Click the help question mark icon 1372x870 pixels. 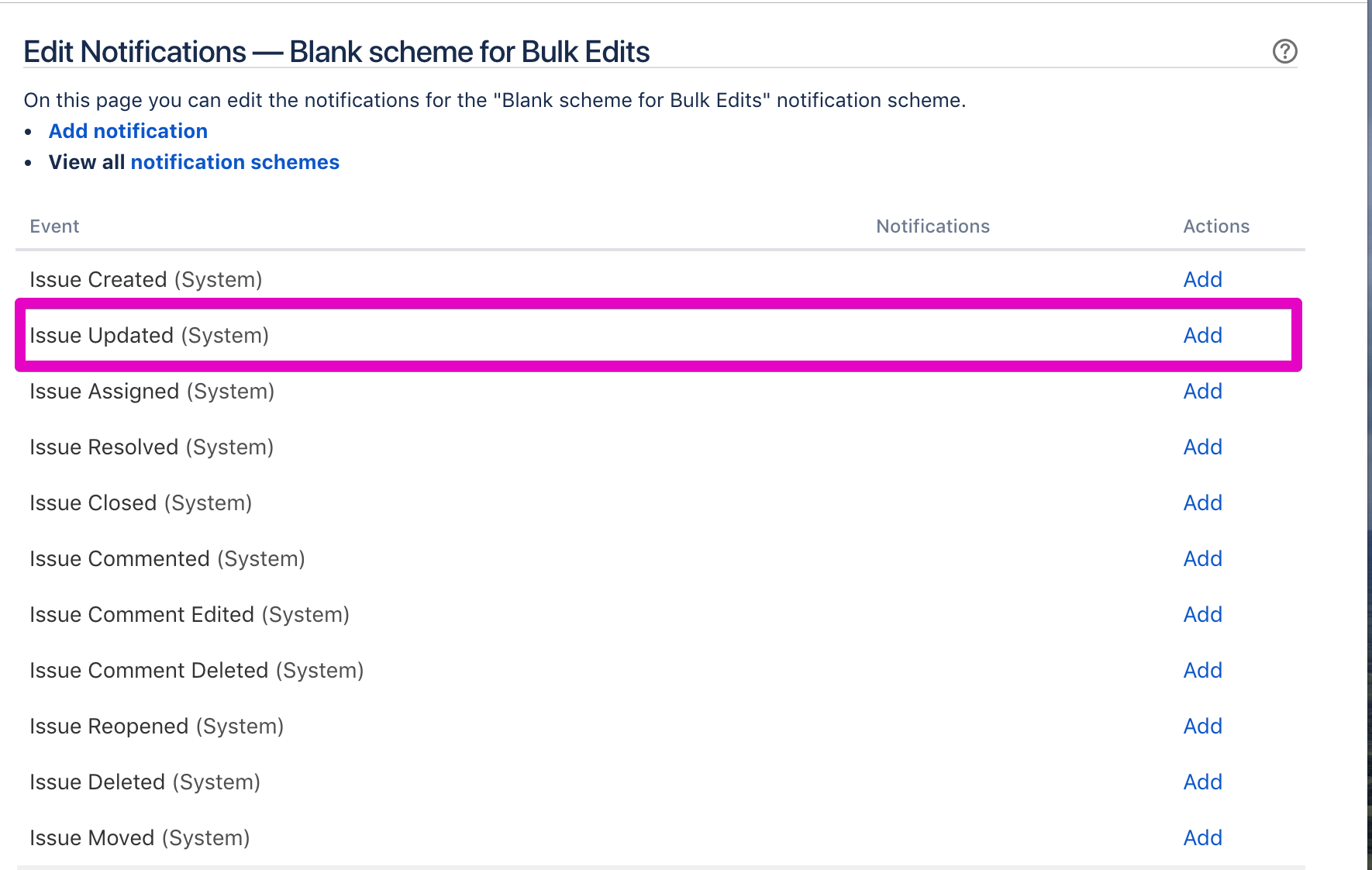coord(1284,51)
